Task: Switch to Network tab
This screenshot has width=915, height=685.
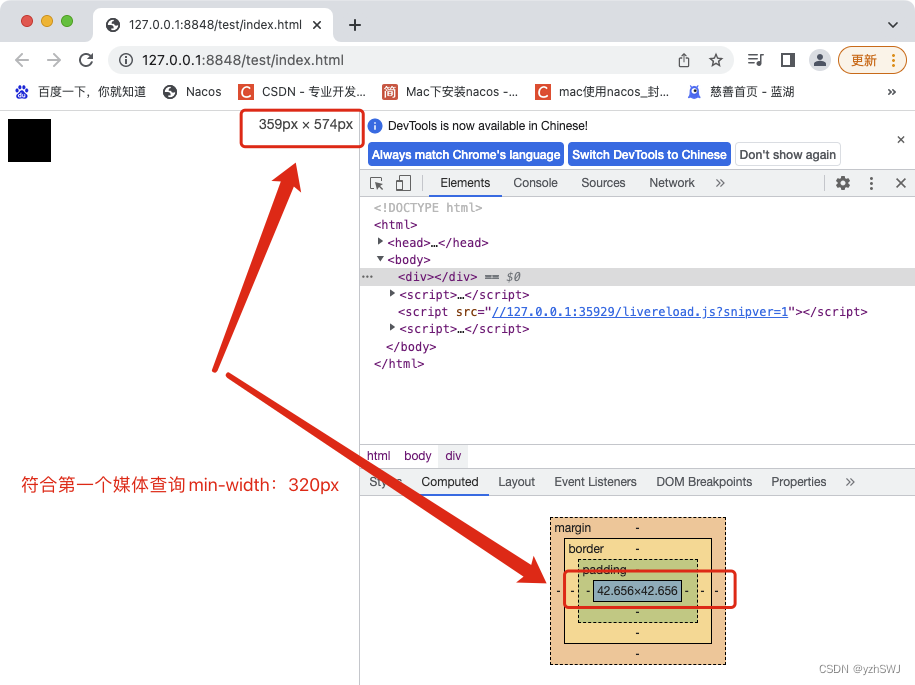Action: tap(672, 183)
